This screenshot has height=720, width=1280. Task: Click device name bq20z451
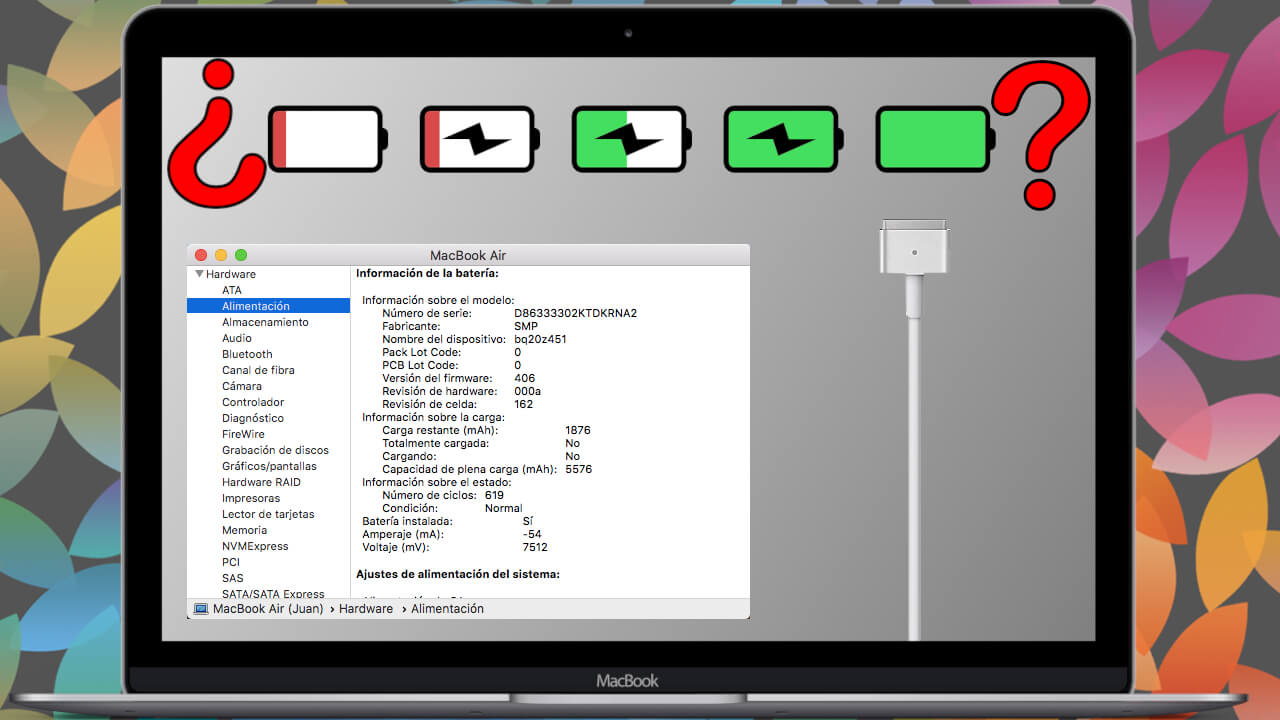[x=540, y=339]
